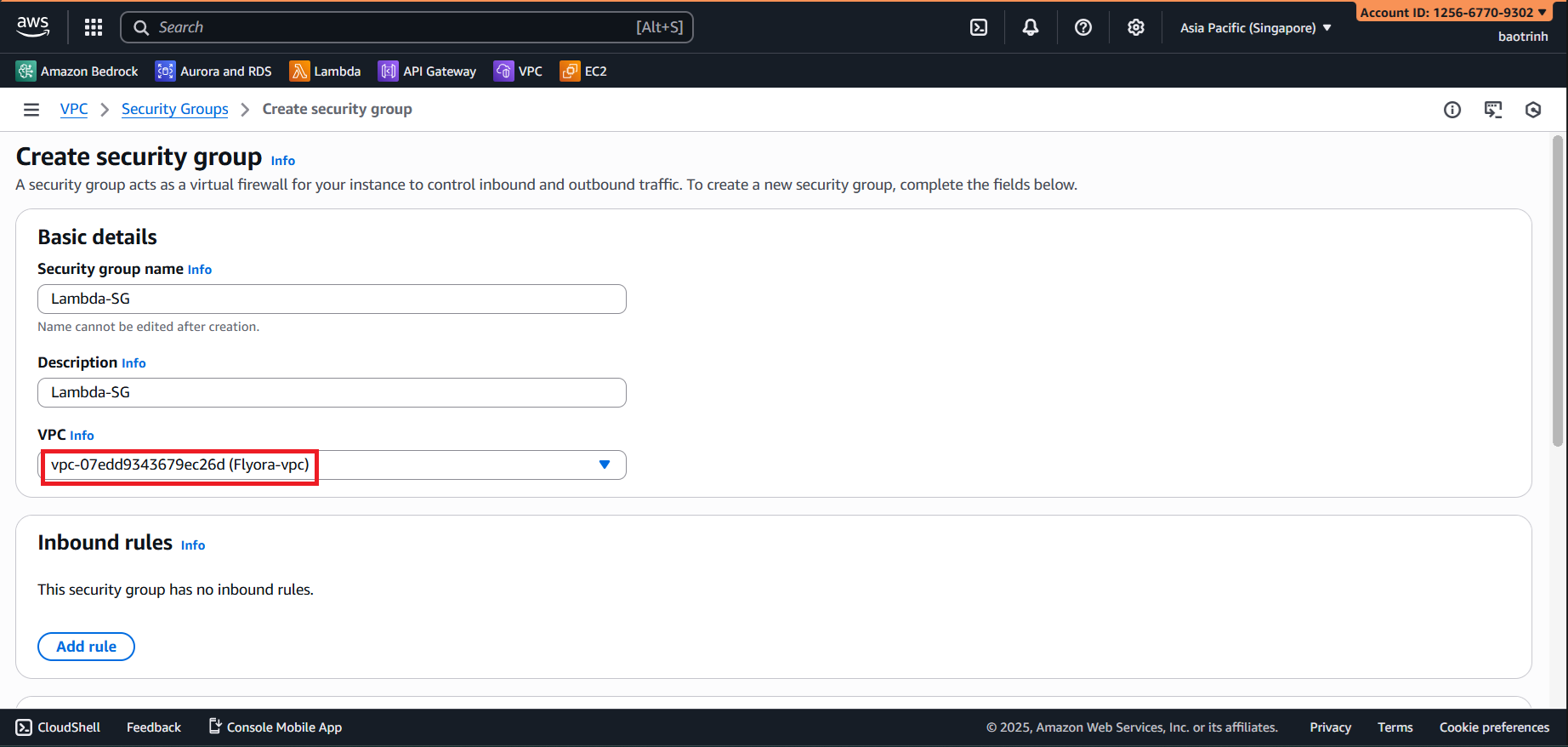The width and height of the screenshot is (1568, 747).
Task: Click Add rule under Inbound rules
Action: tap(86, 647)
